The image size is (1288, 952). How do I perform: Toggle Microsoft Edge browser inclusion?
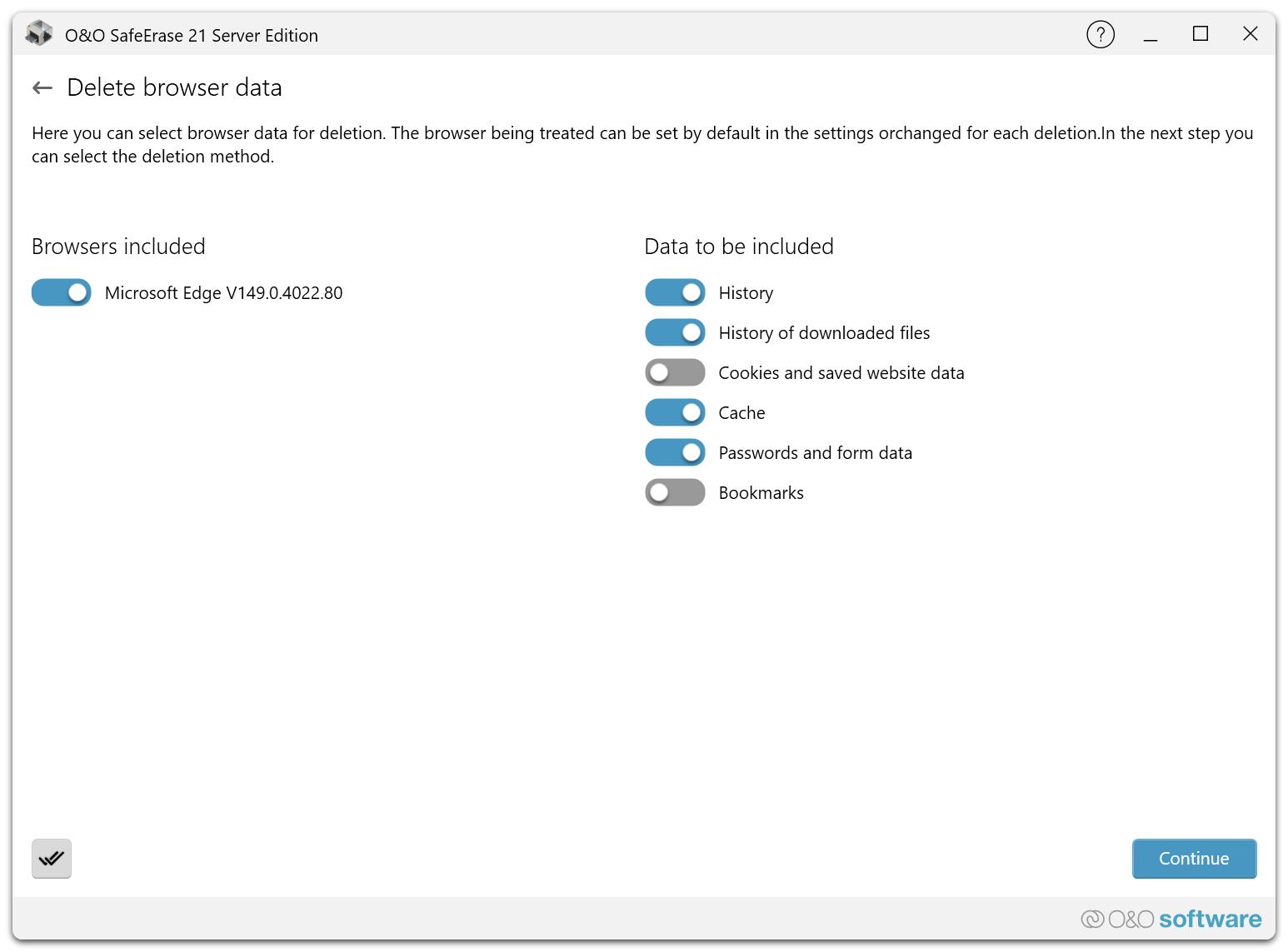click(x=62, y=292)
